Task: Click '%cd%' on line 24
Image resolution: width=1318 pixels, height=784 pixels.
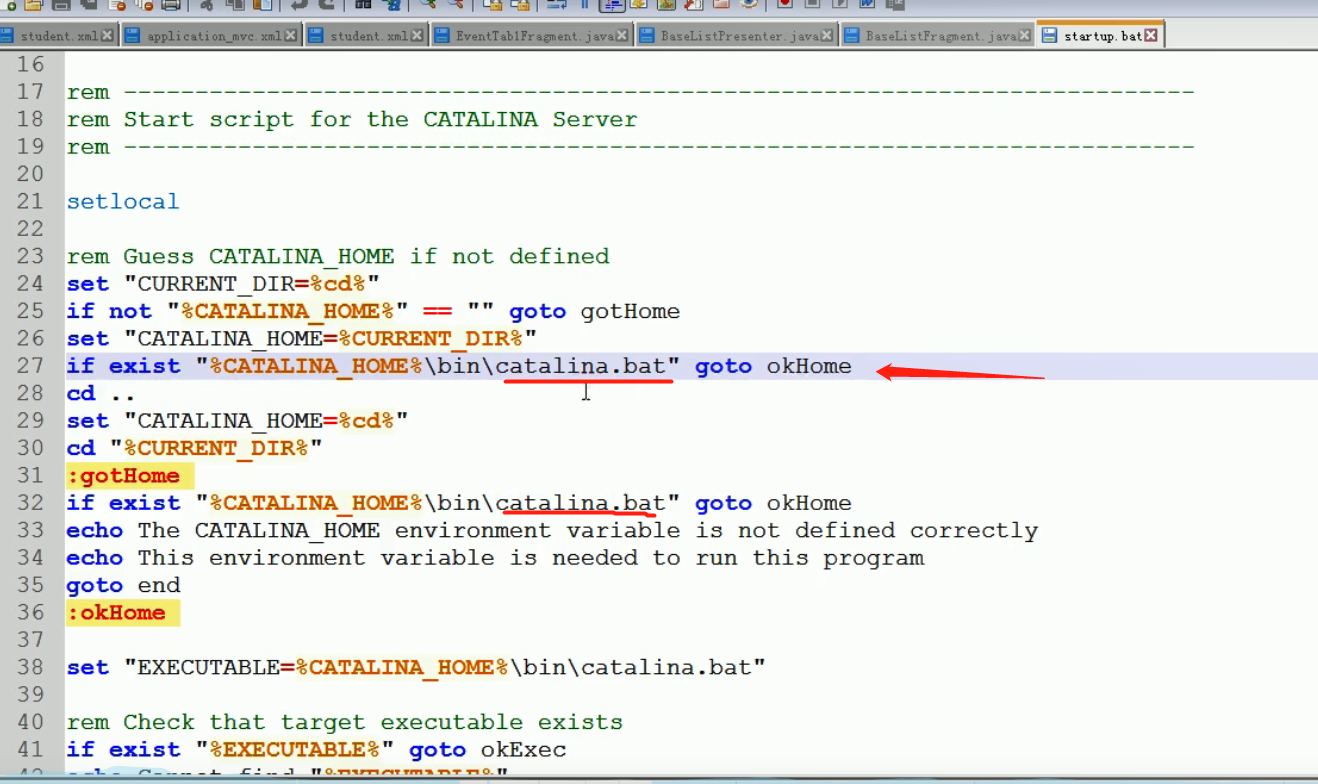Action: click(x=337, y=284)
